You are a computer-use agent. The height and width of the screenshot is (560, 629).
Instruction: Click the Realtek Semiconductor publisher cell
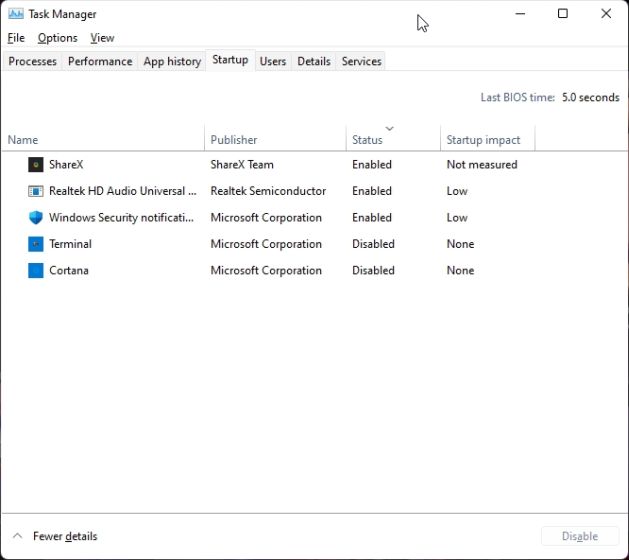tap(268, 191)
